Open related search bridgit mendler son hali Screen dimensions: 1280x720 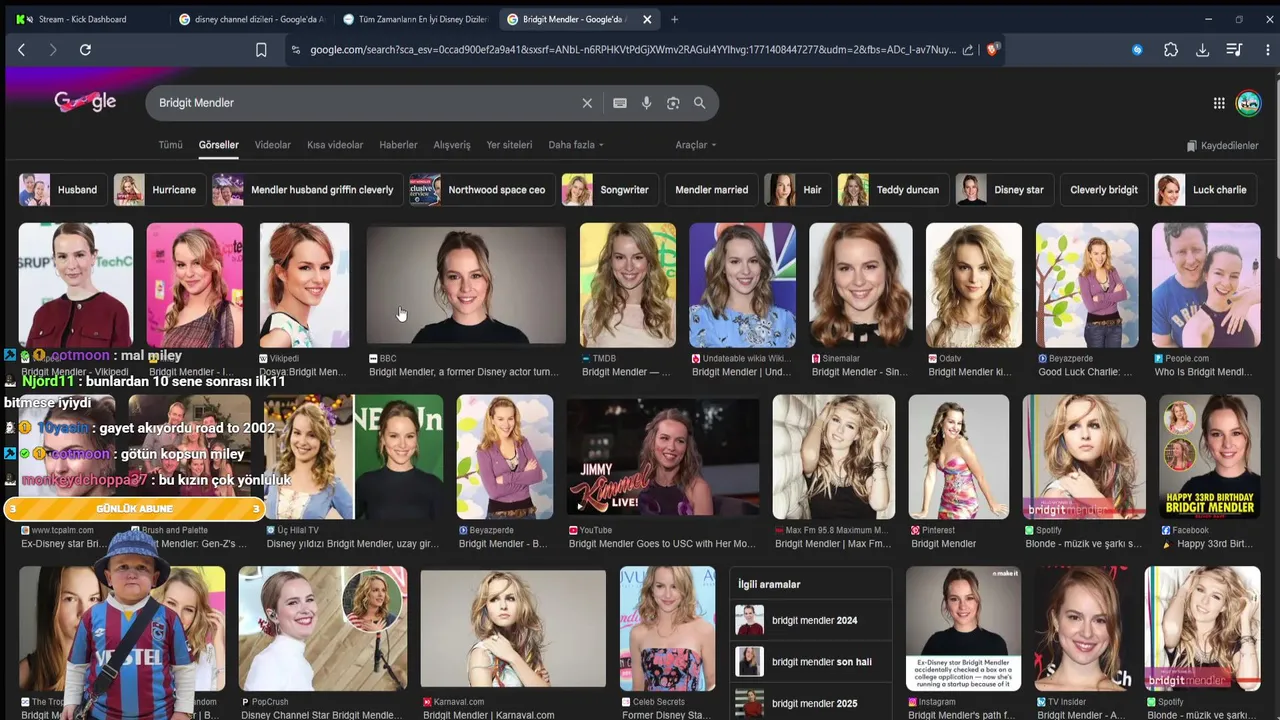point(811,662)
